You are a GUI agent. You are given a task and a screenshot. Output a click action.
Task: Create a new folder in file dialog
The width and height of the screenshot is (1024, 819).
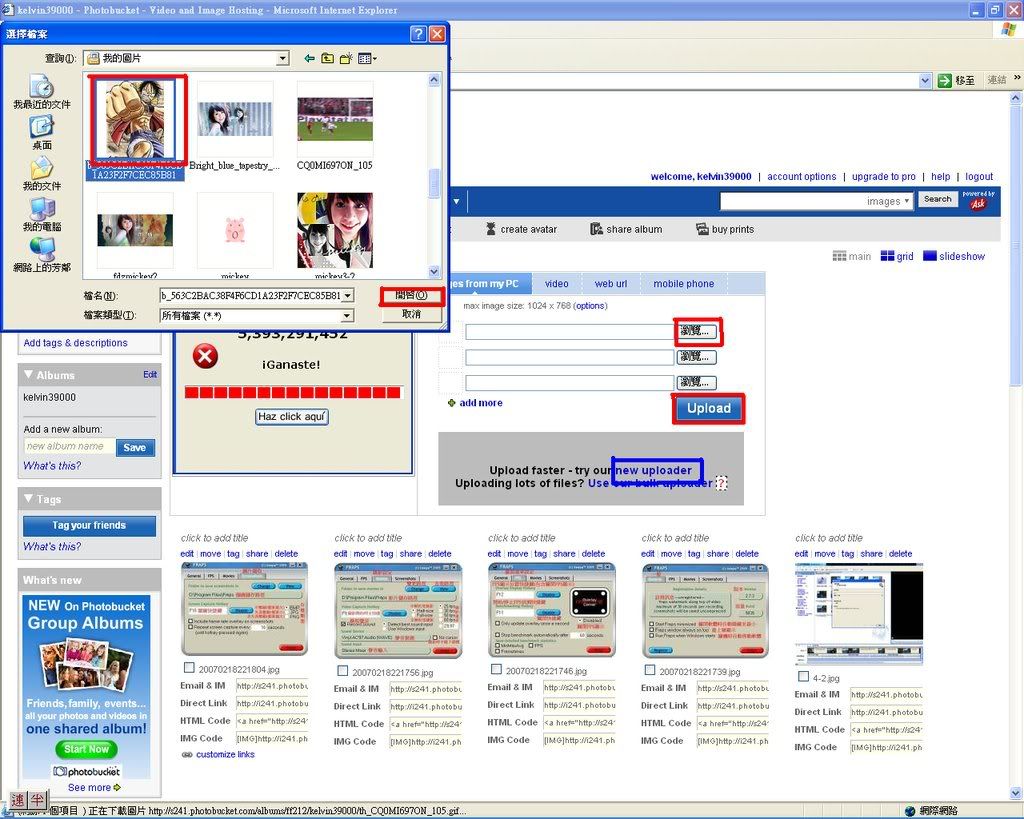[x=345, y=59]
